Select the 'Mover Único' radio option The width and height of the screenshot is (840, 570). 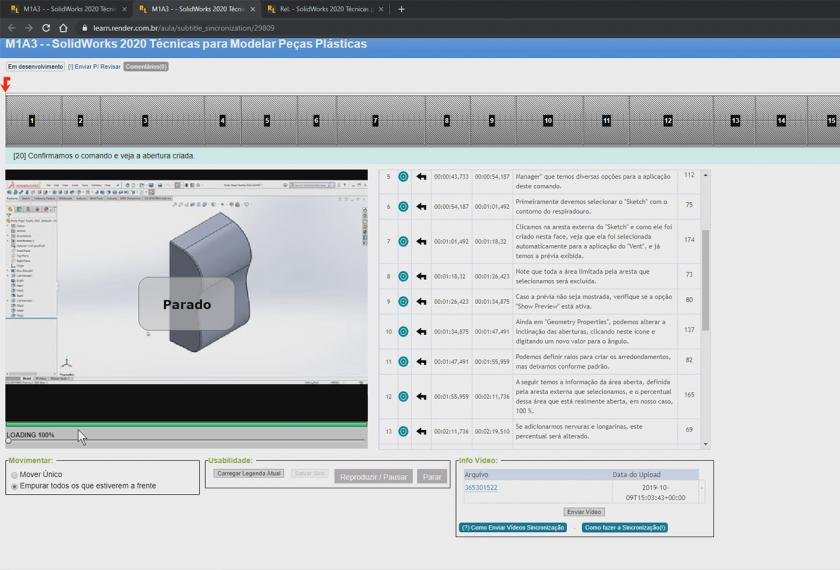pos(14,475)
